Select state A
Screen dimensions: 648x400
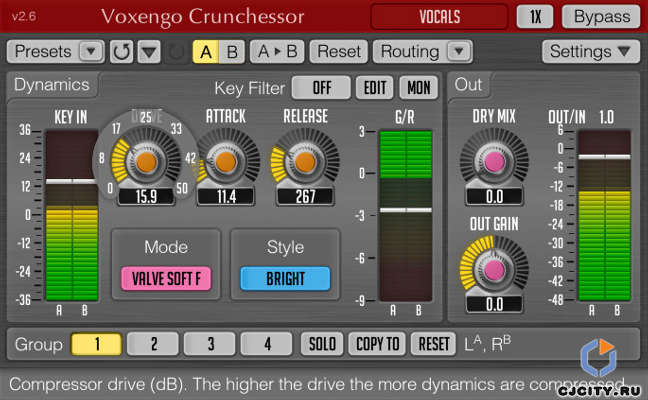pyautogui.click(x=206, y=52)
